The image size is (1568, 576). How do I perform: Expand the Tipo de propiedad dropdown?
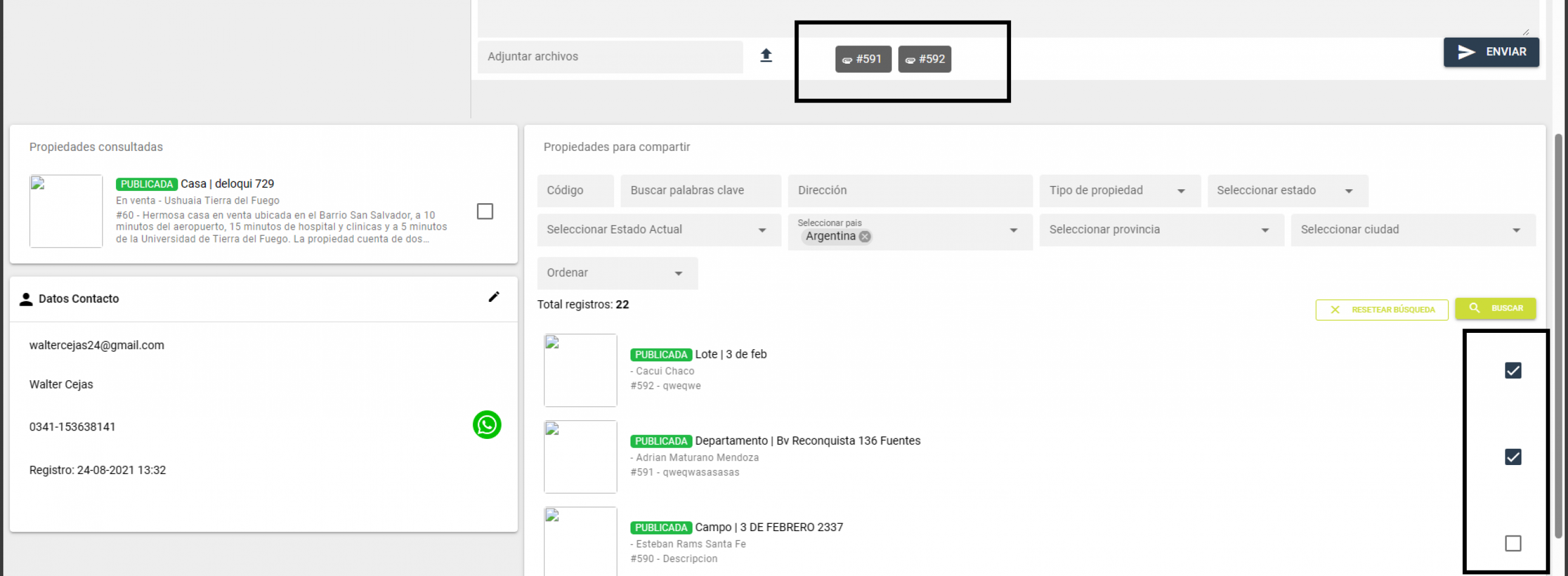pyautogui.click(x=1119, y=191)
